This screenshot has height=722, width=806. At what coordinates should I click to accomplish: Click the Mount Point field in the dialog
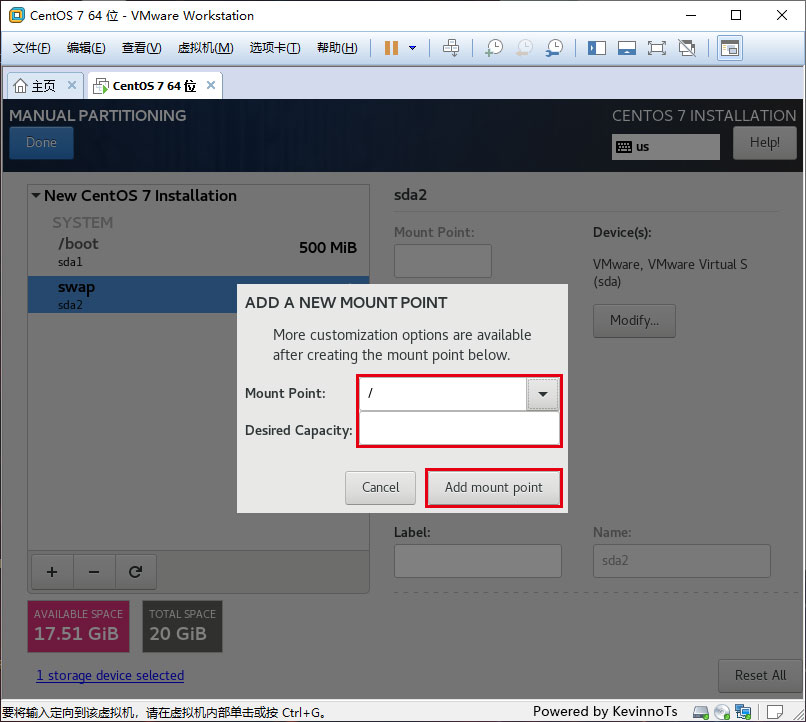pos(443,394)
